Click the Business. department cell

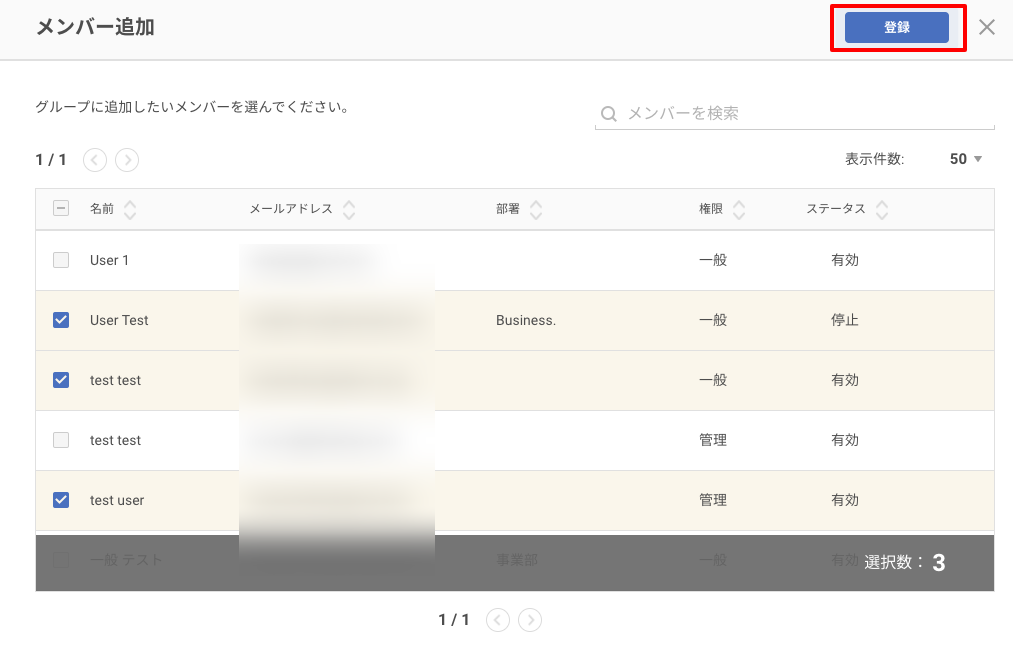[526, 321]
